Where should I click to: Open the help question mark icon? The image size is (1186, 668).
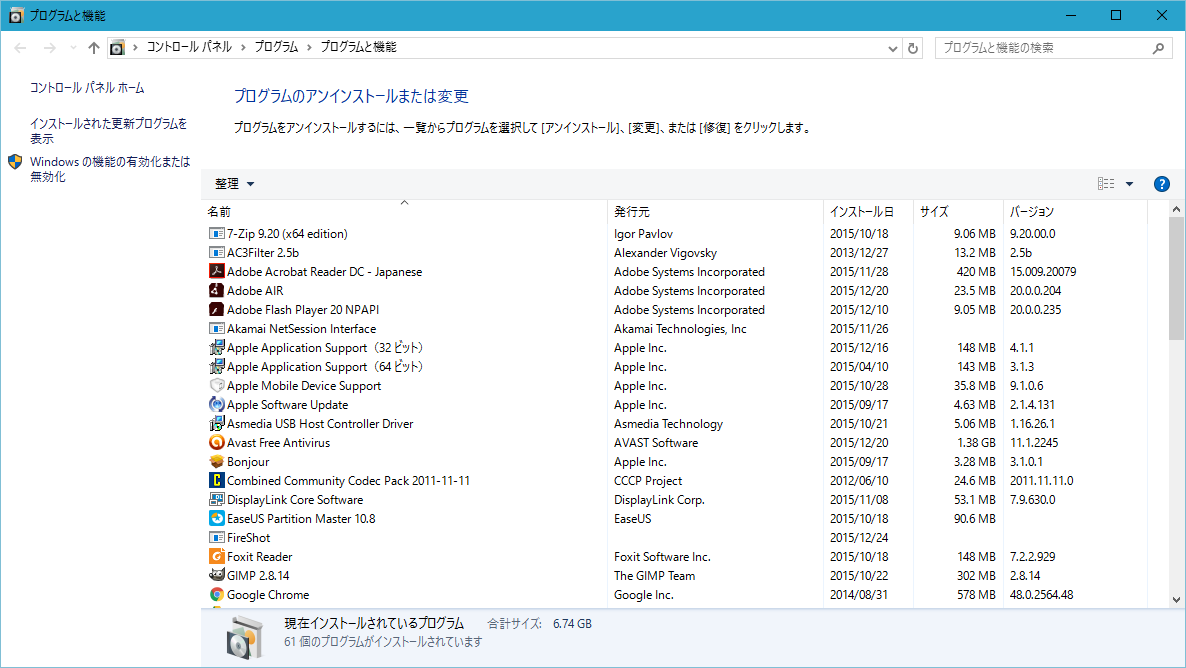(1162, 184)
